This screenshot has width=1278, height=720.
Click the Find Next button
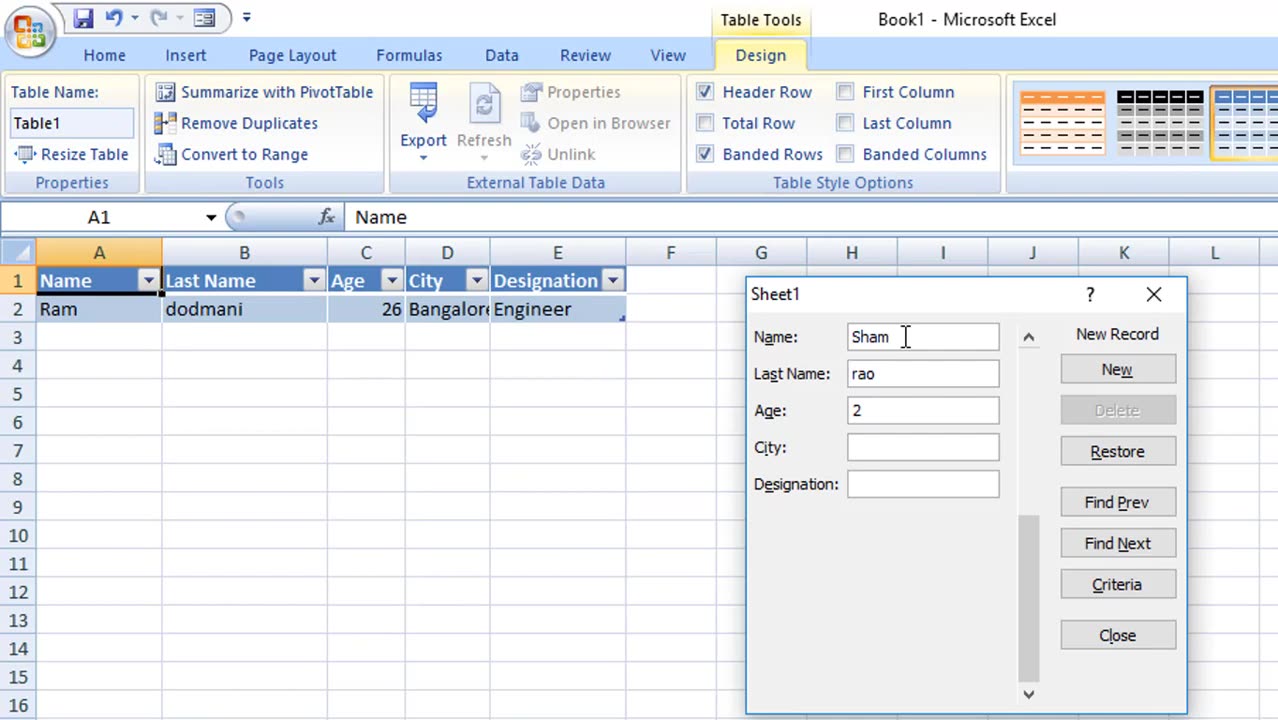click(x=1117, y=543)
